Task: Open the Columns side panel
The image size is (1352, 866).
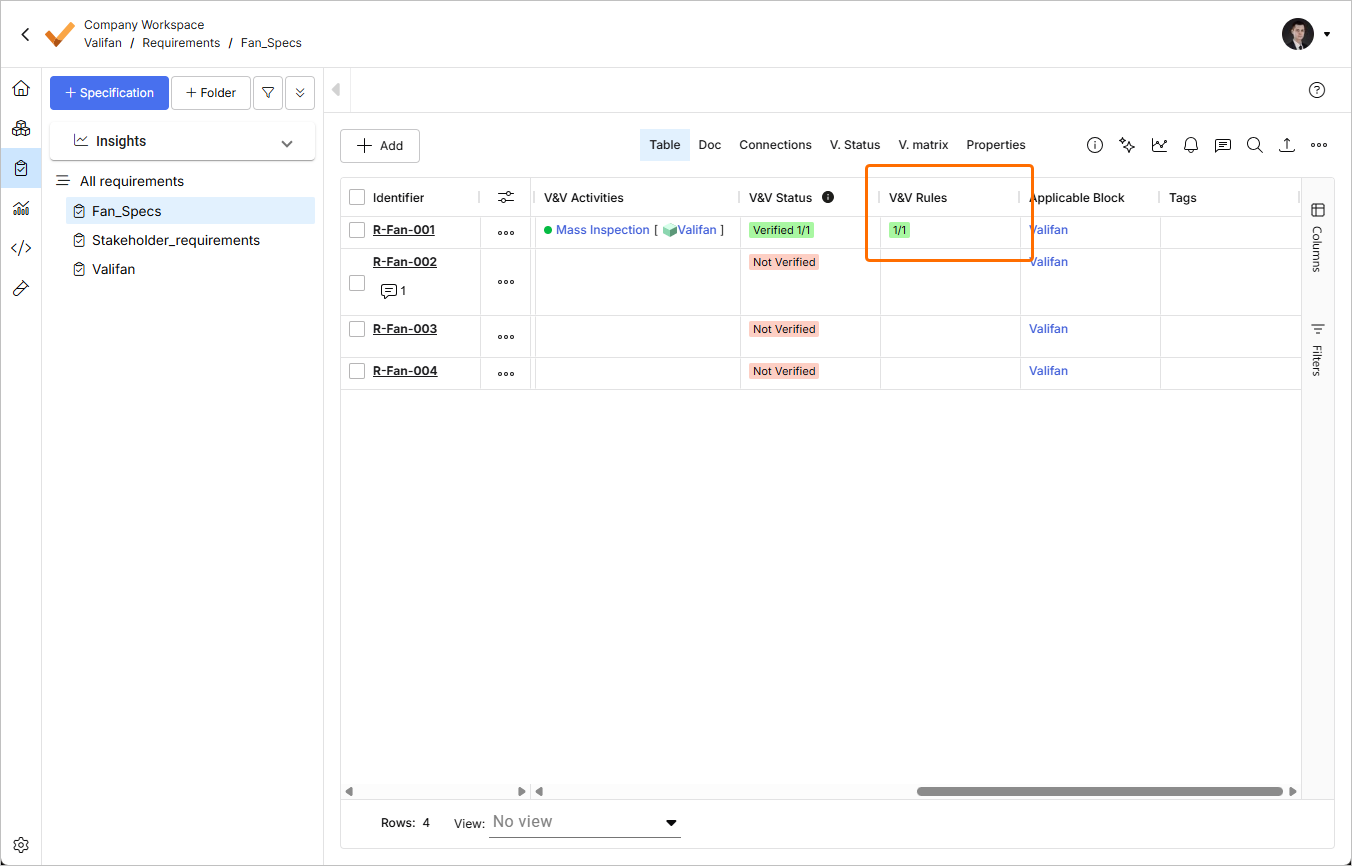Action: click(x=1317, y=237)
